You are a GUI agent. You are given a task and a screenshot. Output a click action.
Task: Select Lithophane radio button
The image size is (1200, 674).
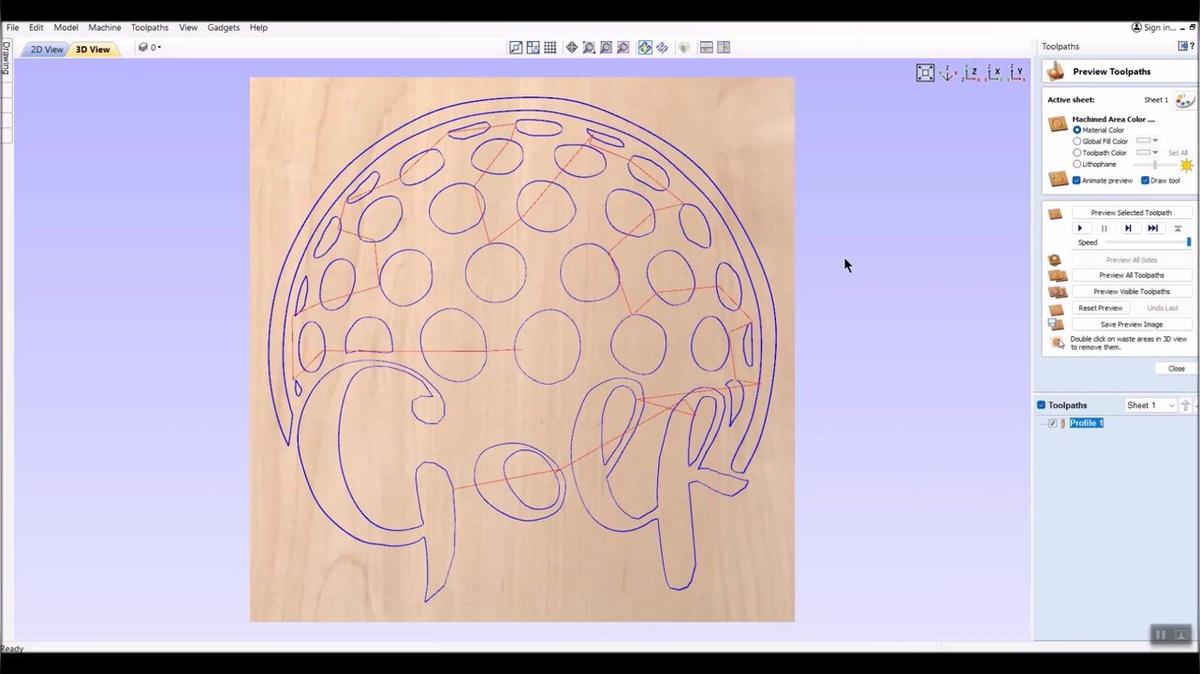1077,164
